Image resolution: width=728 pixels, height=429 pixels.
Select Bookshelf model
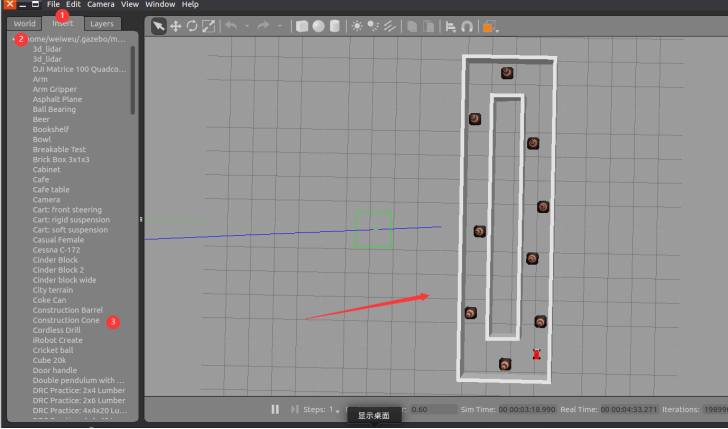point(51,130)
